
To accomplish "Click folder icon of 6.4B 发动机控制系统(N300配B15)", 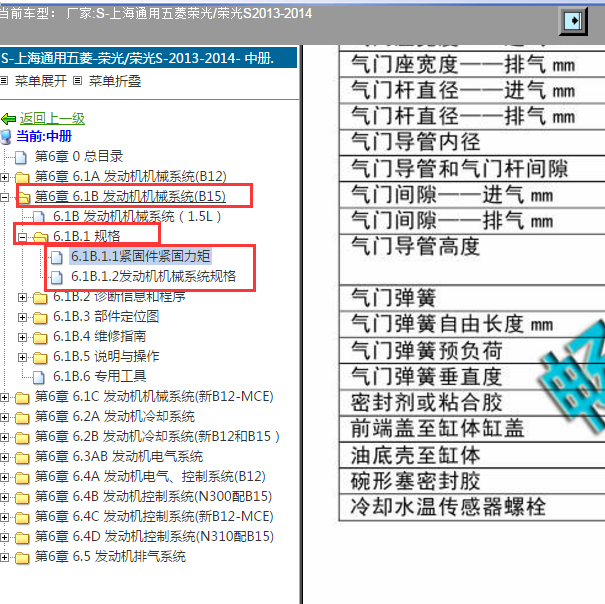I will [22, 498].
